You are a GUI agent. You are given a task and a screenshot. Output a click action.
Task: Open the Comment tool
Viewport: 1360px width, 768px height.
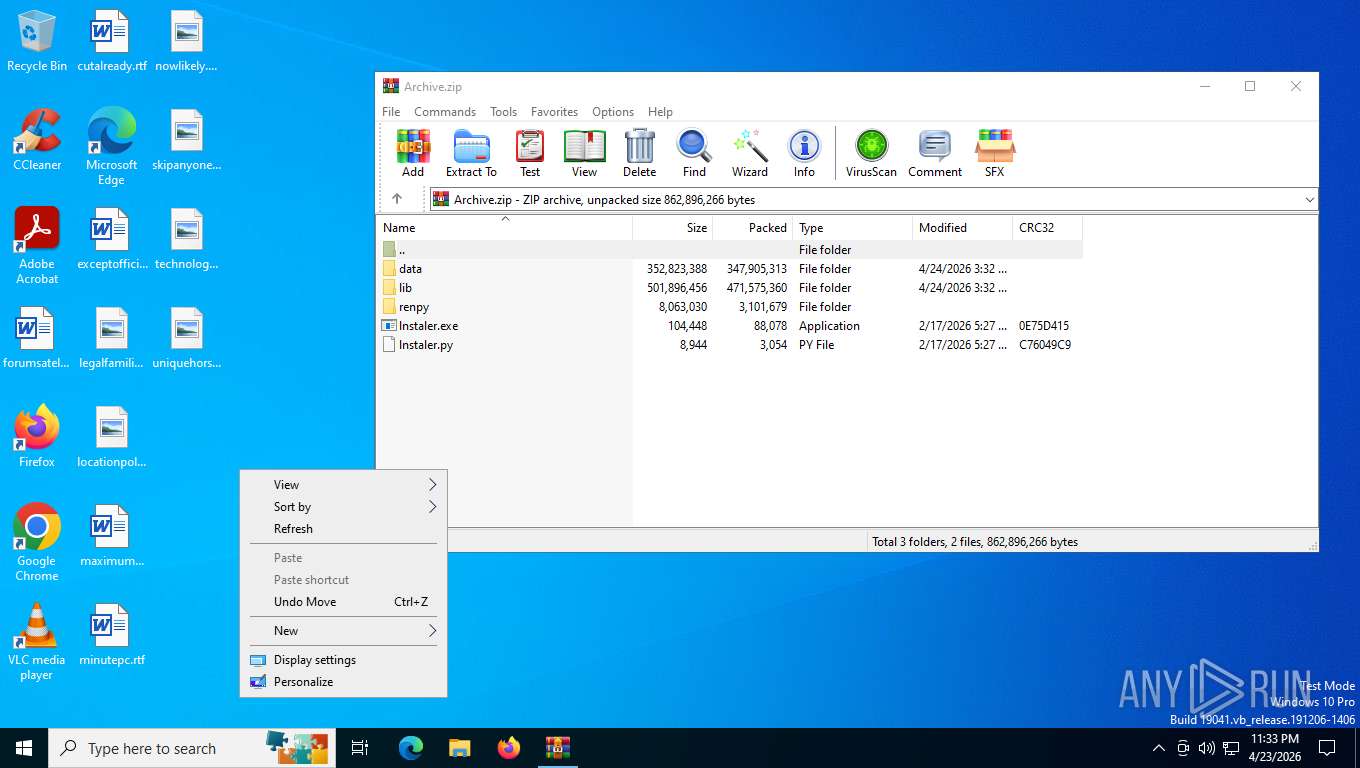pos(935,153)
